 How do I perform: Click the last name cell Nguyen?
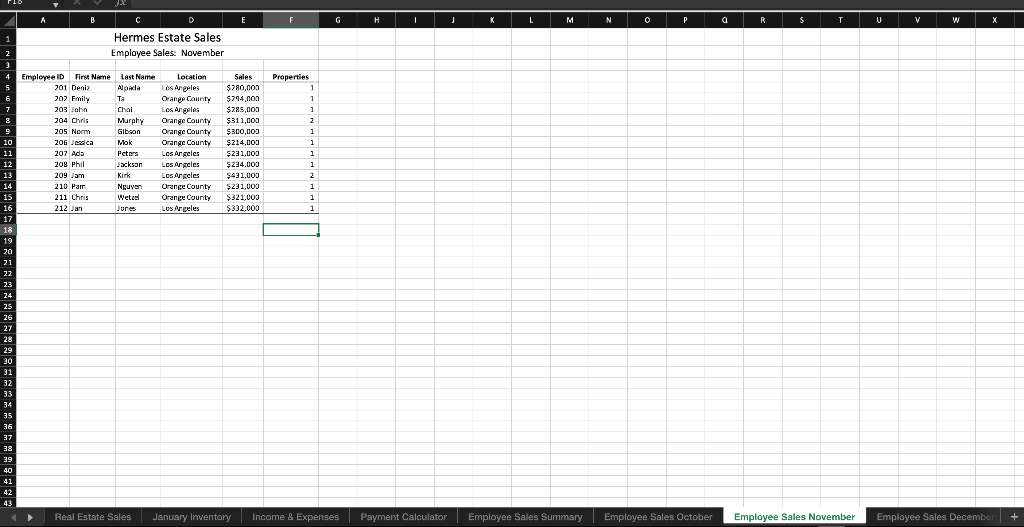pyautogui.click(x=138, y=186)
